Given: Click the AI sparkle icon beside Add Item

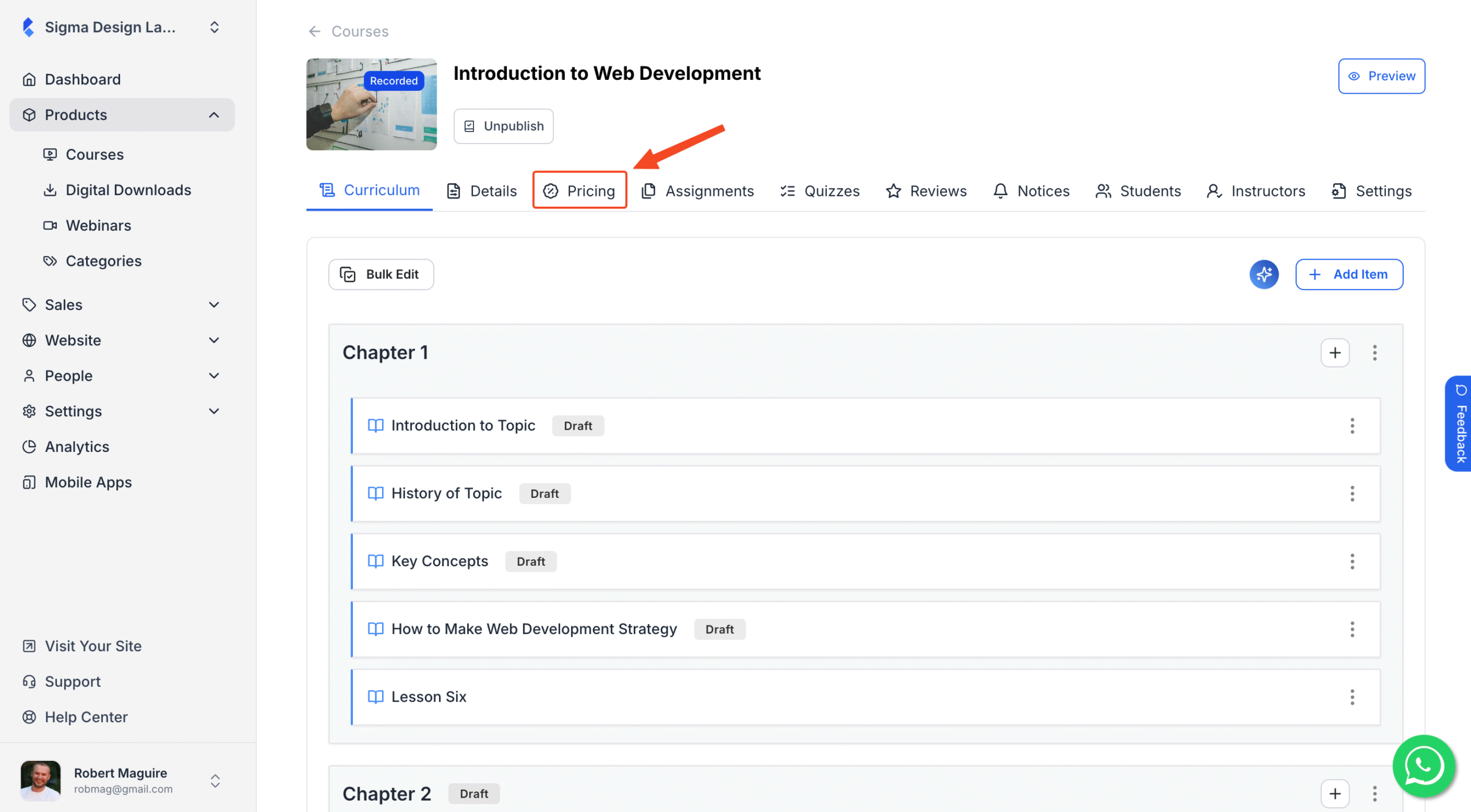Looking at the screenshot, I should [x=1264, y=274].
